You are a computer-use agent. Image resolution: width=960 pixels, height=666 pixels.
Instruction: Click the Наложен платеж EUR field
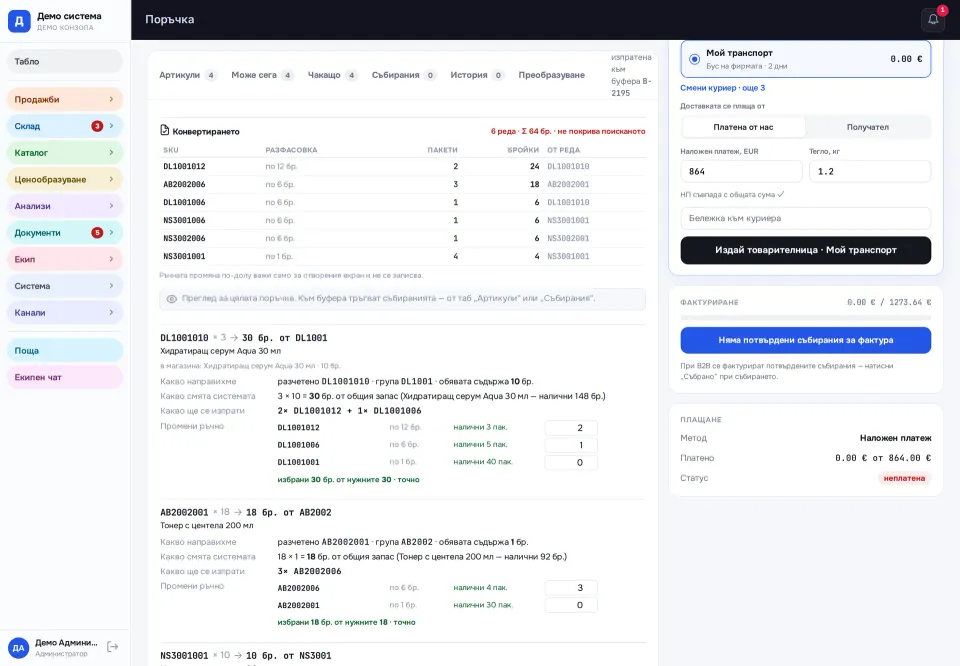click(x=741, y=171)
